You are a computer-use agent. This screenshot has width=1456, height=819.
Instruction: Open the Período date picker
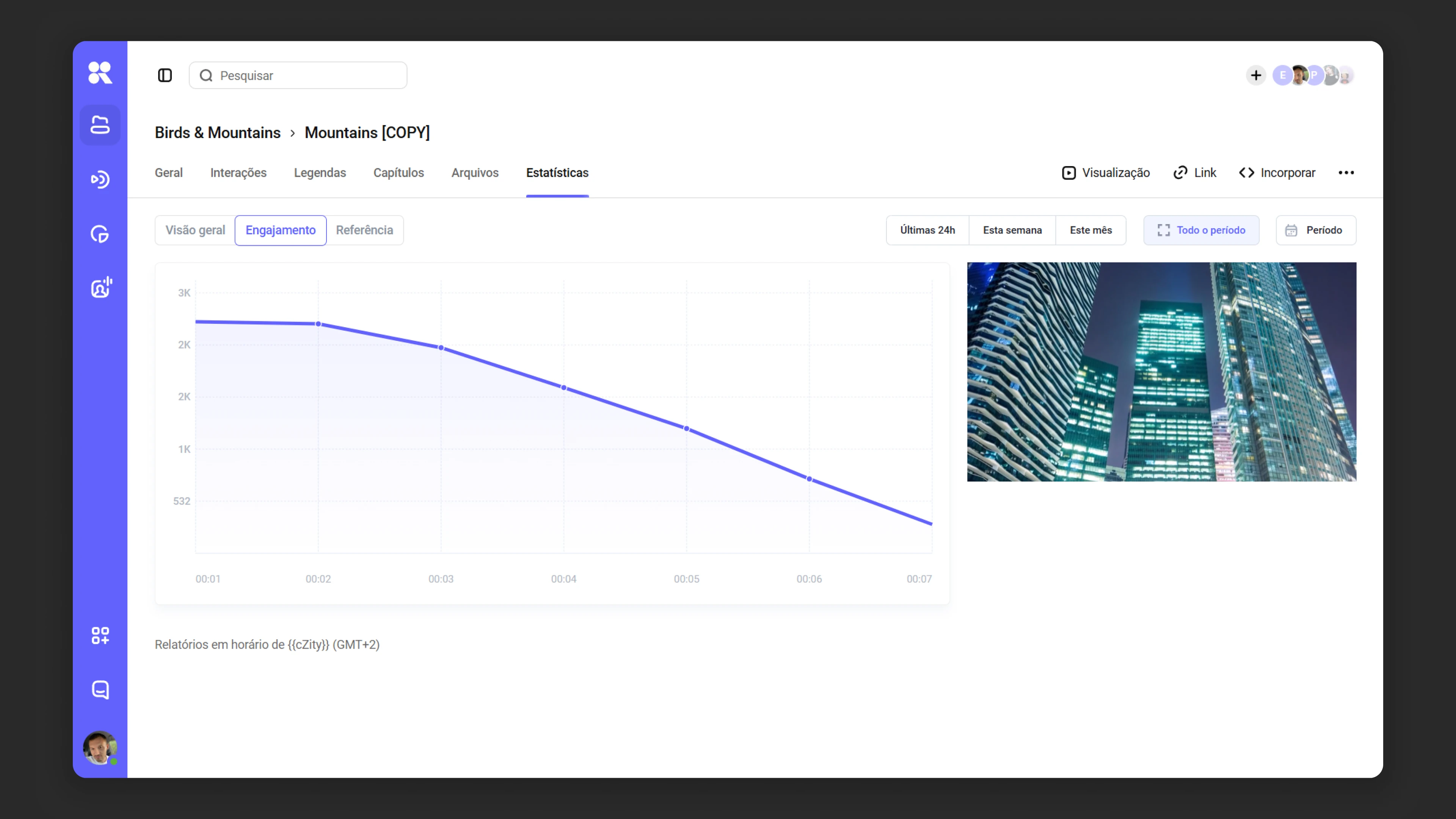1315,230
